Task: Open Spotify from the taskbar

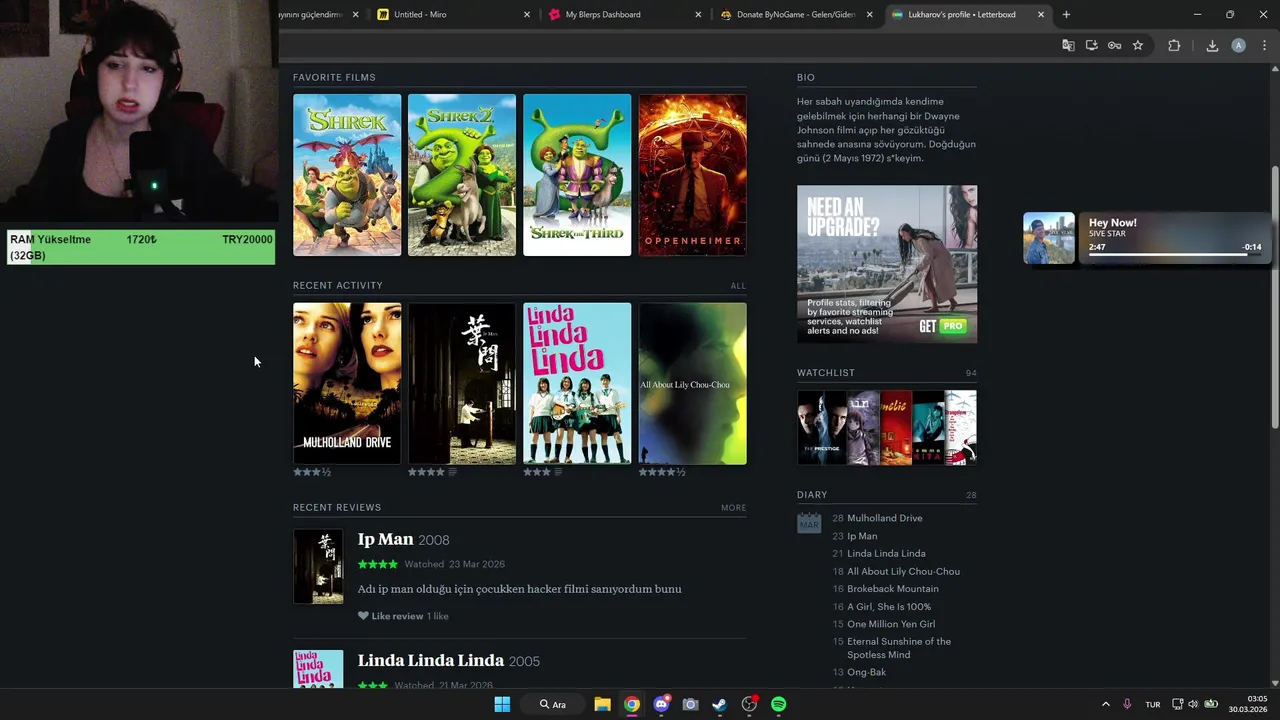Action: pos(778,704)
